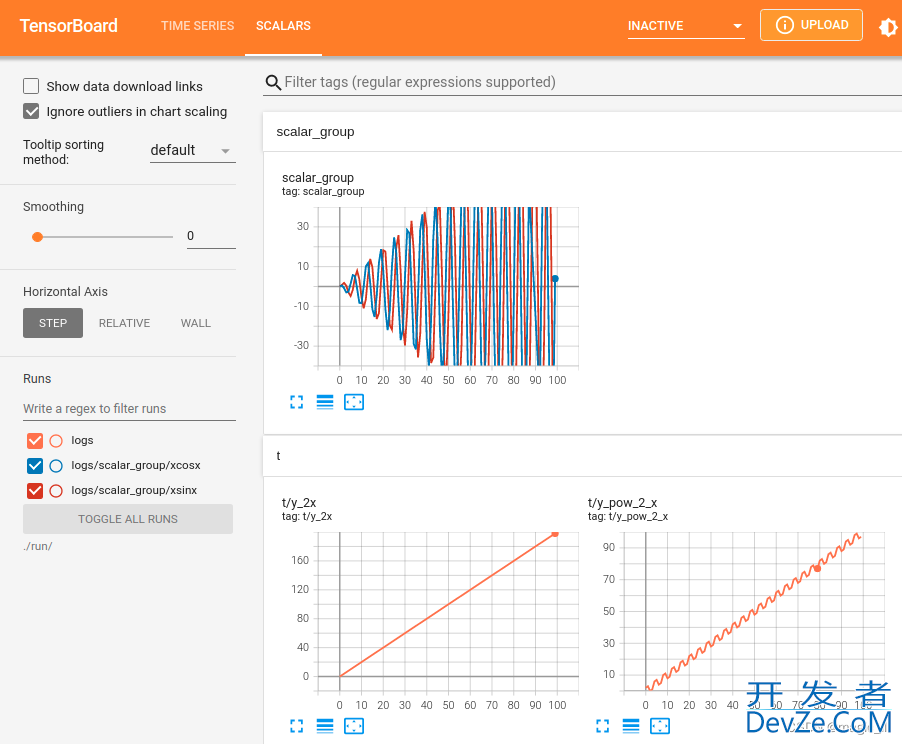Click the 'tag: t/y_2x' label
This screenshot has height=744, width=902.
(307, 517)
